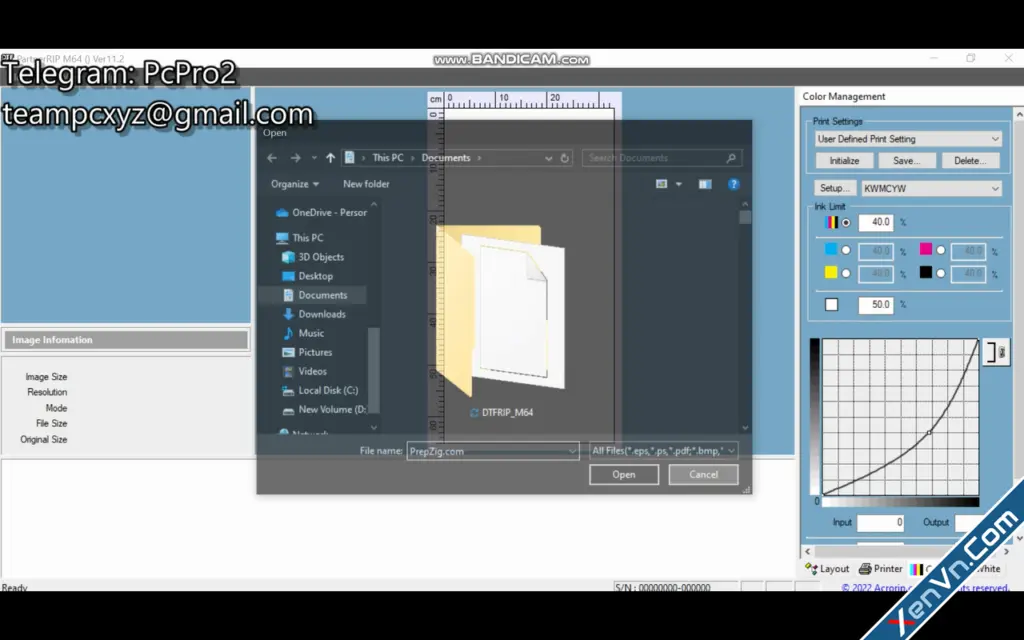
Task: Click This PC in address bar
Action: point(387,158)
